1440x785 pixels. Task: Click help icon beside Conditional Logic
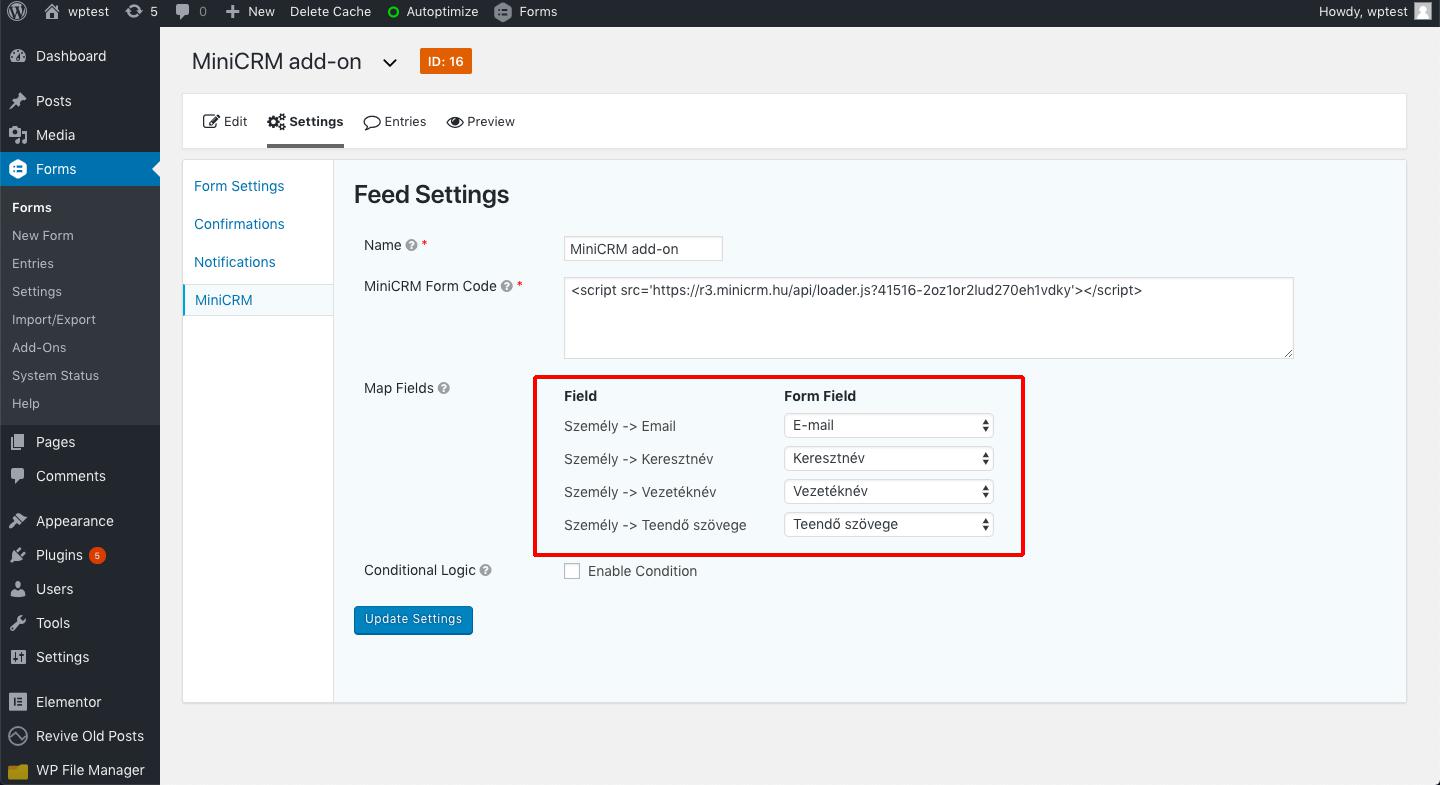[x=486, y=570]
